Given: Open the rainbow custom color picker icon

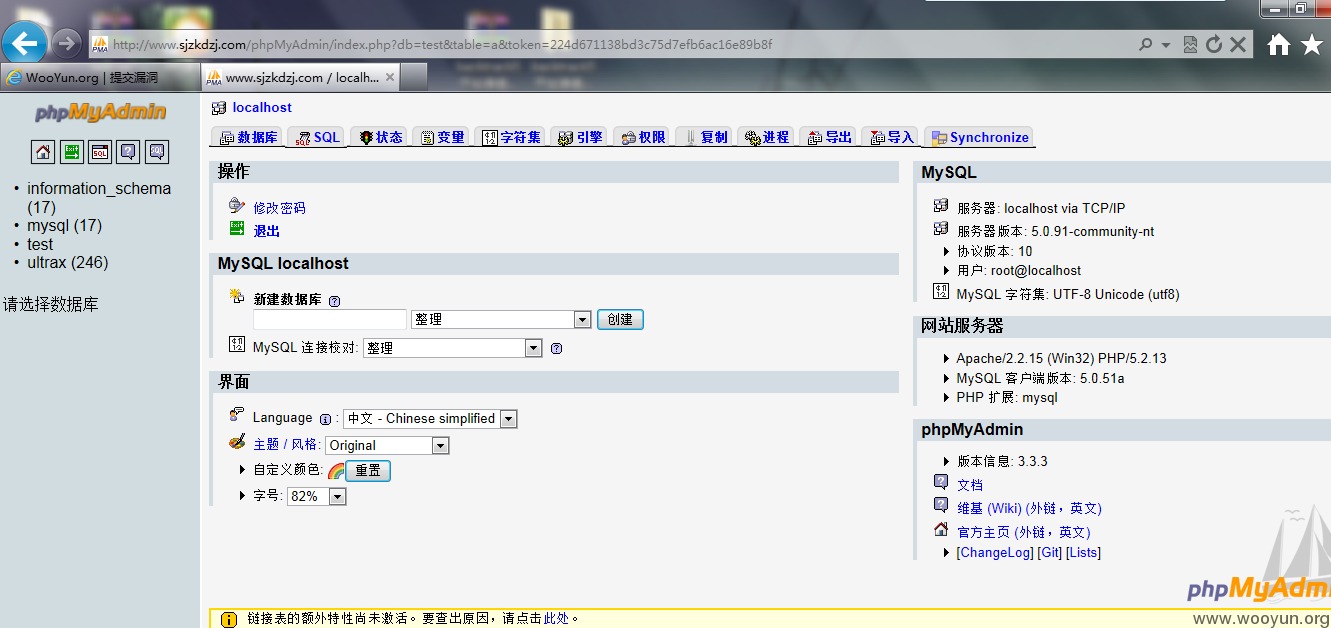Looking at the screenshot, I should [x=336, y=470].
